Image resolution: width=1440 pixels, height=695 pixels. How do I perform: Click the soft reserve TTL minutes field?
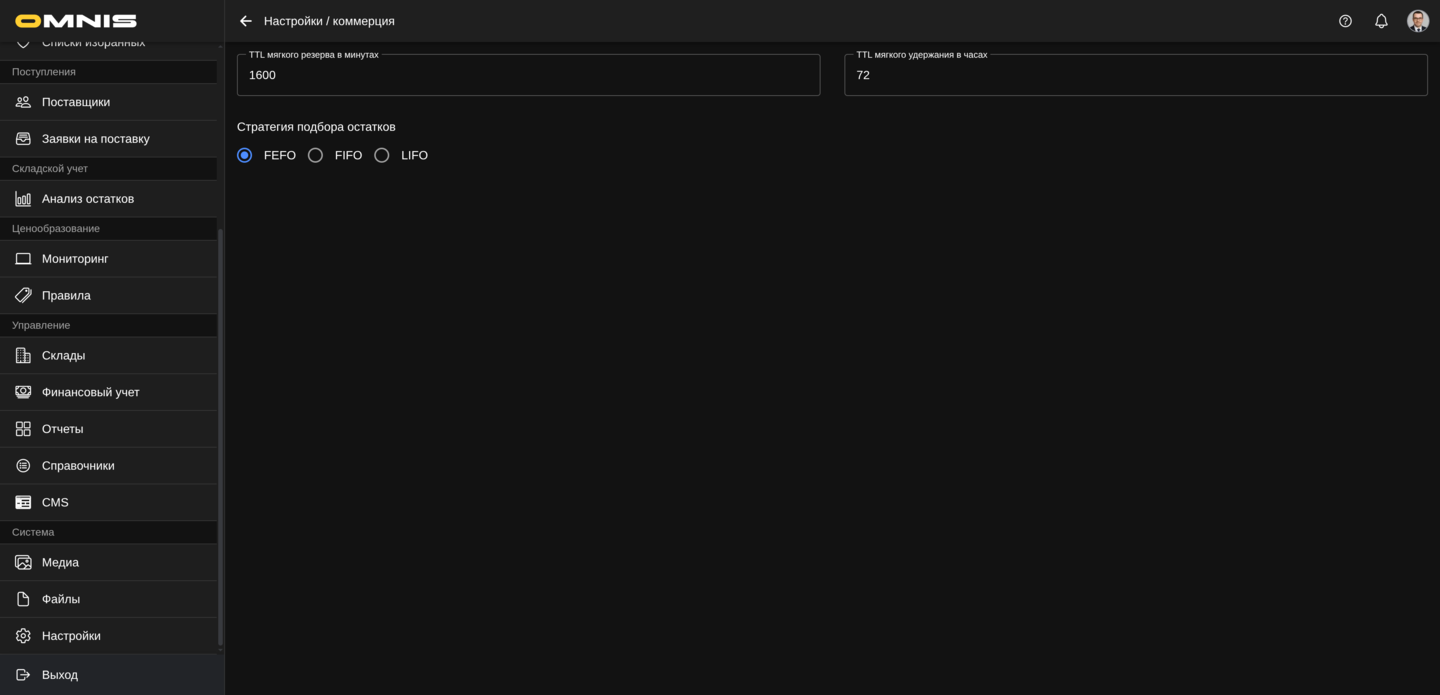(528, 75)
